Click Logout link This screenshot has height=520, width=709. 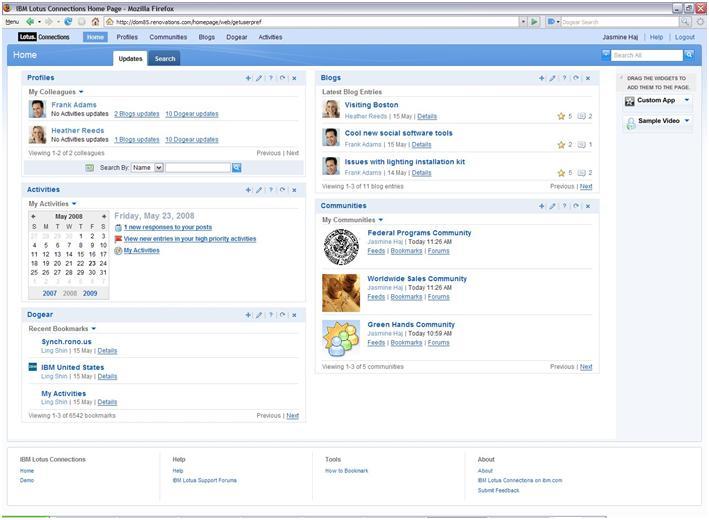(x=685, y=37)
